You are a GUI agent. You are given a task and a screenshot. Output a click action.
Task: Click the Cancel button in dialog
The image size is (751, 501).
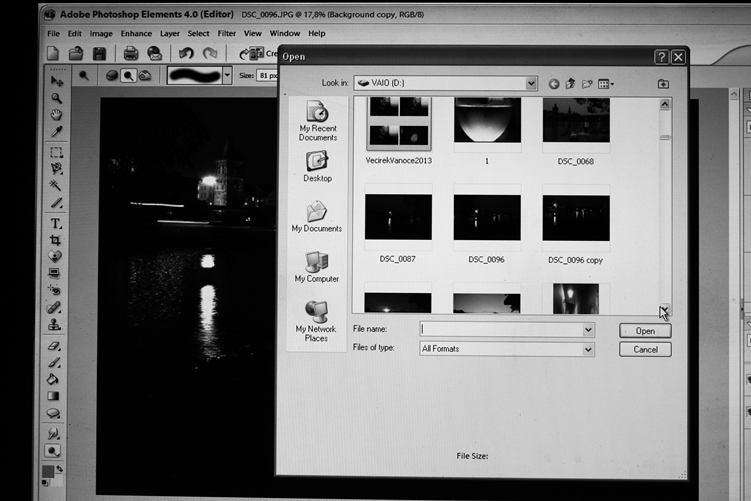click(x=645, y=349)
